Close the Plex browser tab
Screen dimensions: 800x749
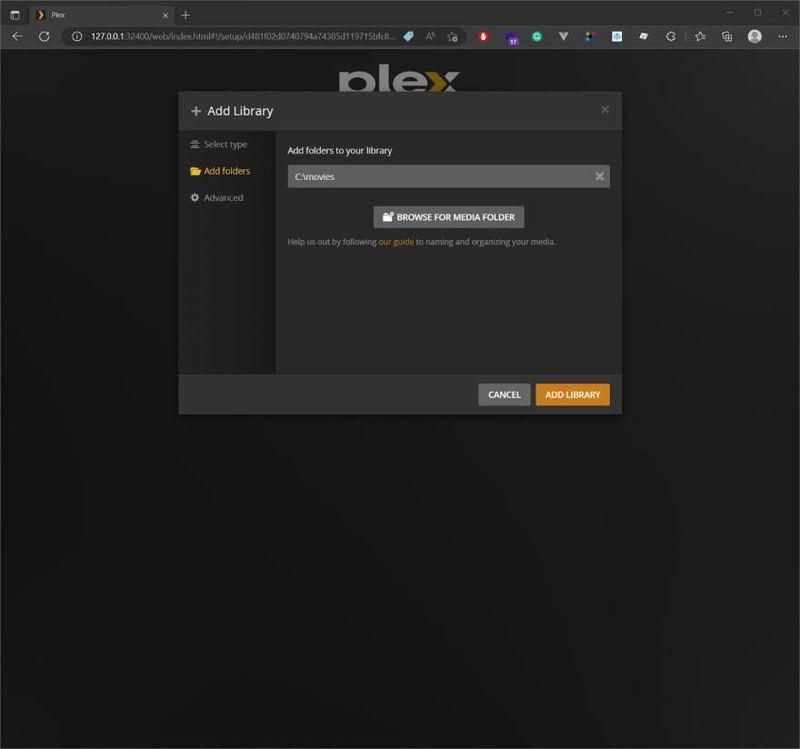165,15
